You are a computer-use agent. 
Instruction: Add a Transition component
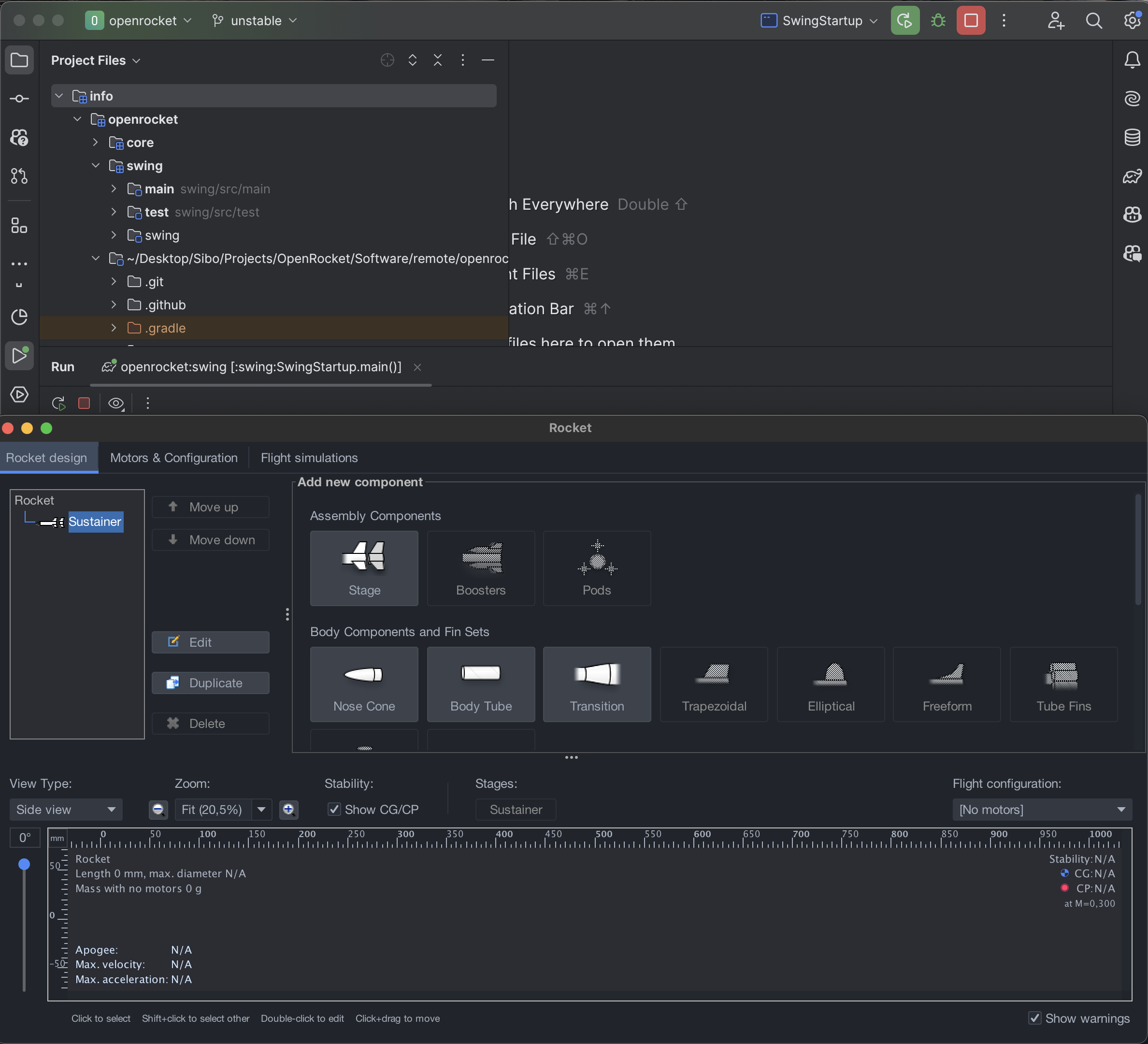point(597,684)
